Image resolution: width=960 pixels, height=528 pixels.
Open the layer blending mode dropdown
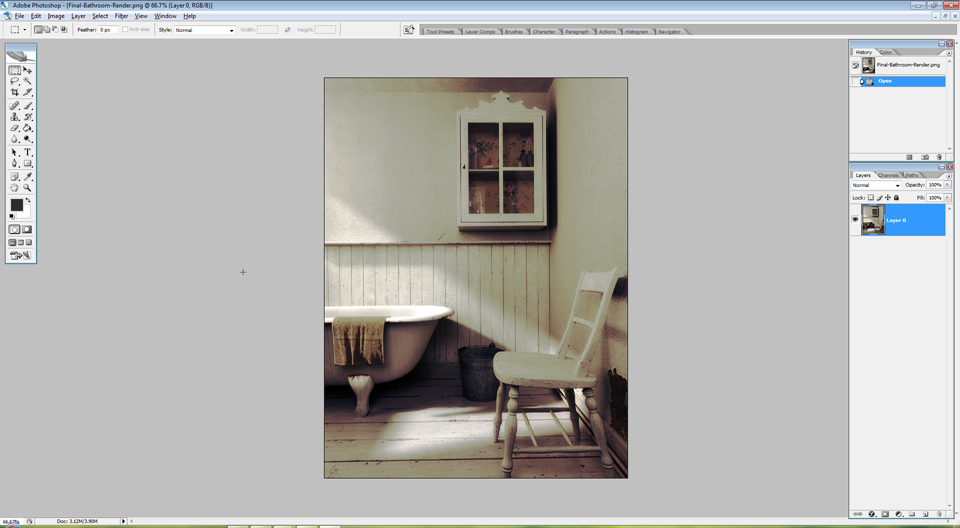876,185
